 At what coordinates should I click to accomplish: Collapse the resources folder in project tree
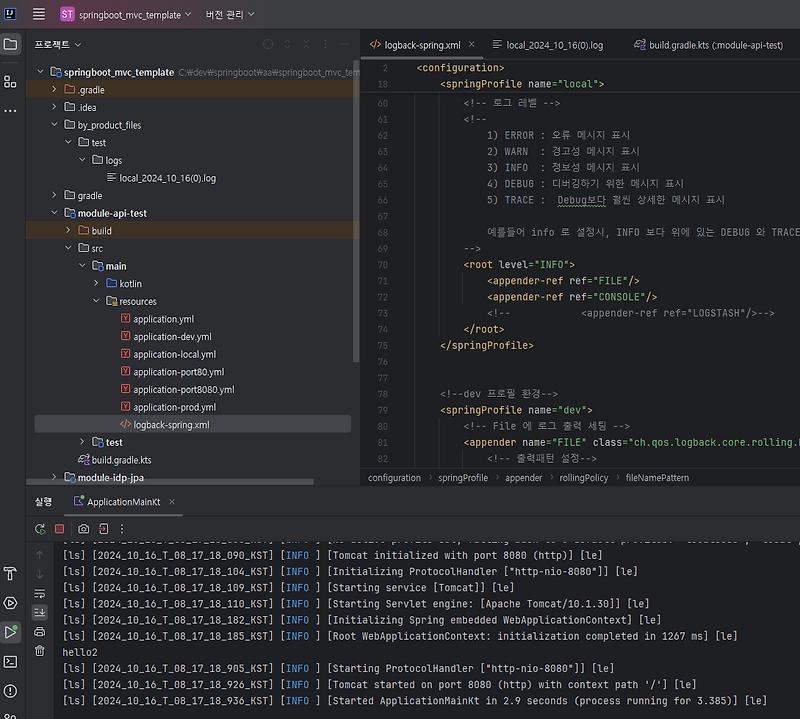[96, 300]
